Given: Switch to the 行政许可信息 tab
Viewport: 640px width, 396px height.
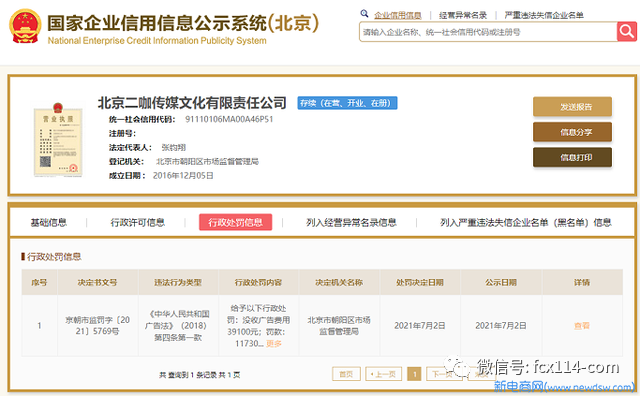Looking at the screenshot, I should tap(138, 222).
